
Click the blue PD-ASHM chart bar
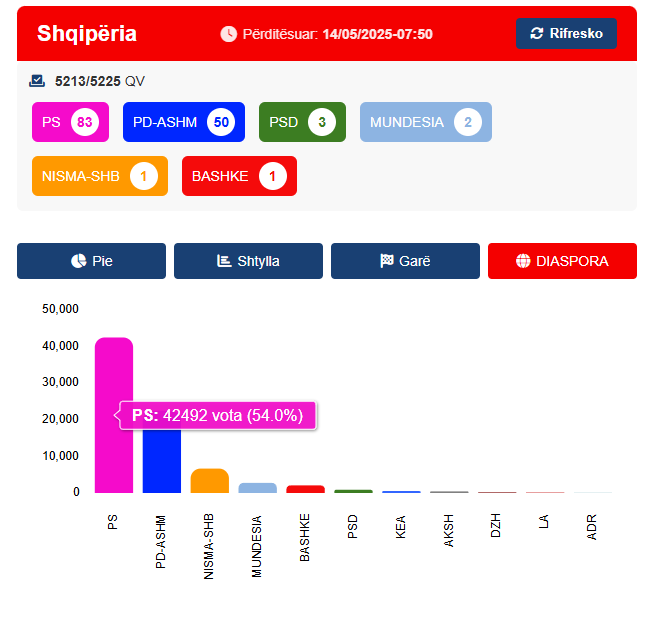(162, 461)
